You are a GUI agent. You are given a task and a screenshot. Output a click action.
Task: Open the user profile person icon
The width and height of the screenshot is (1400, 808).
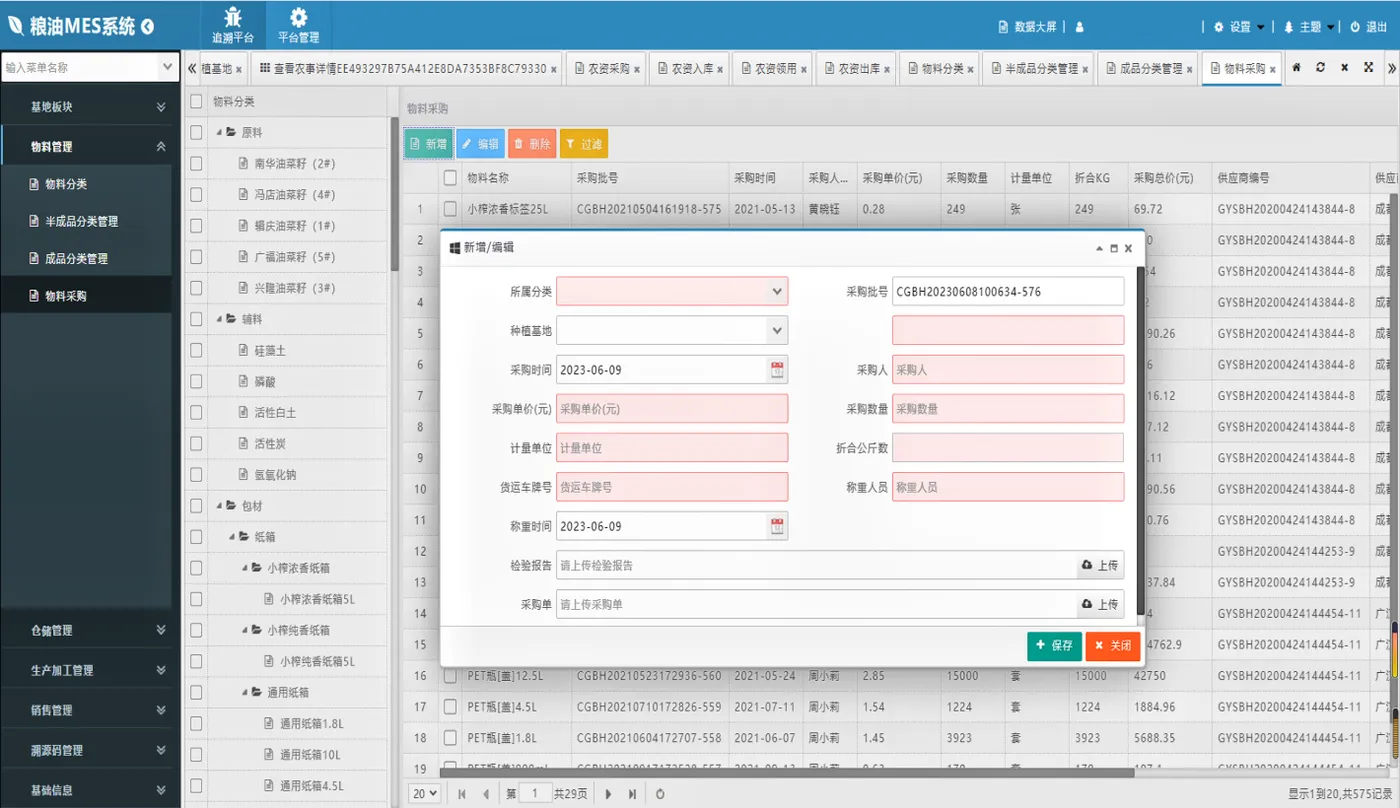point(1079,27)
